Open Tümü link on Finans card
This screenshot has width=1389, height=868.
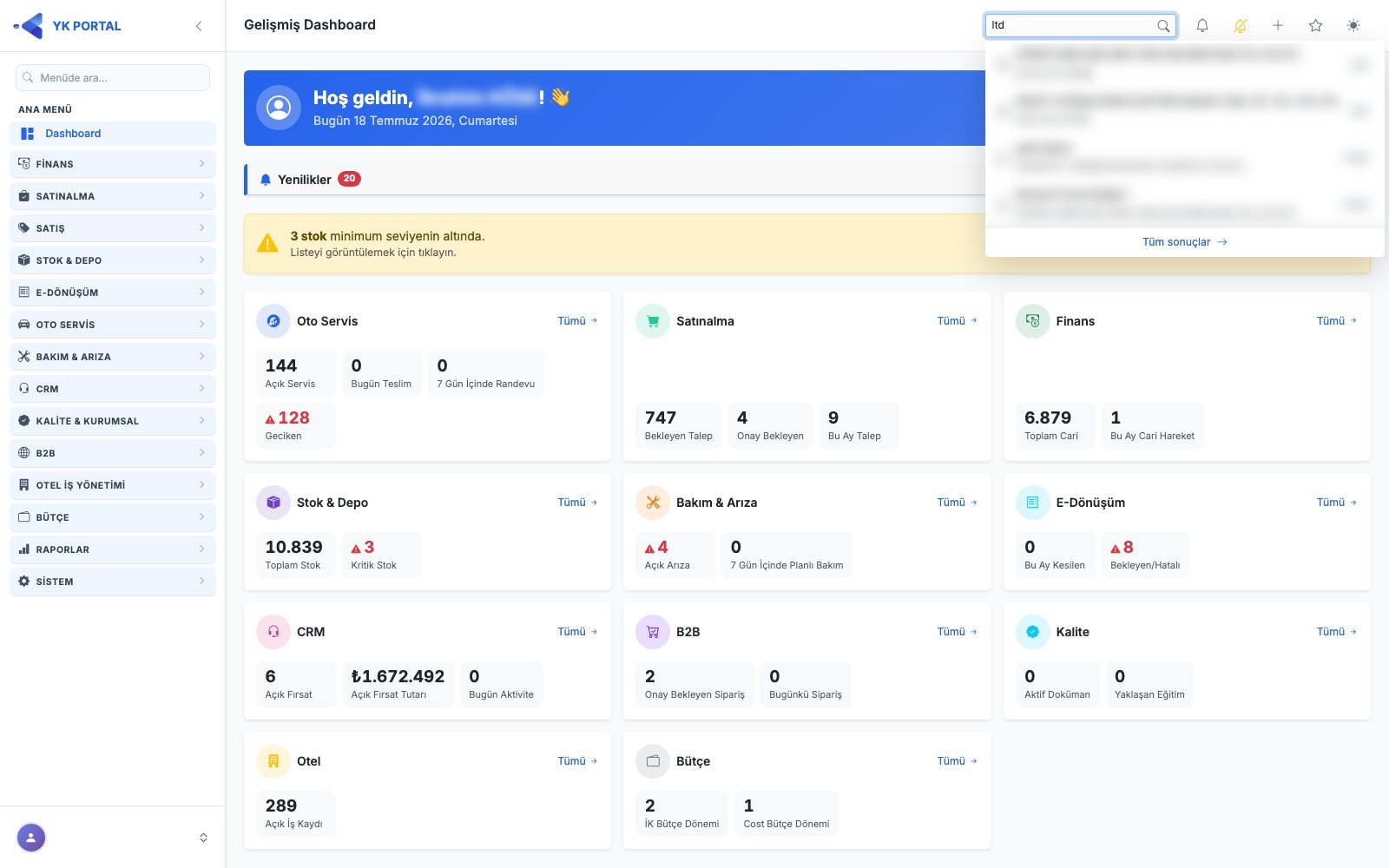(1337, 321)
